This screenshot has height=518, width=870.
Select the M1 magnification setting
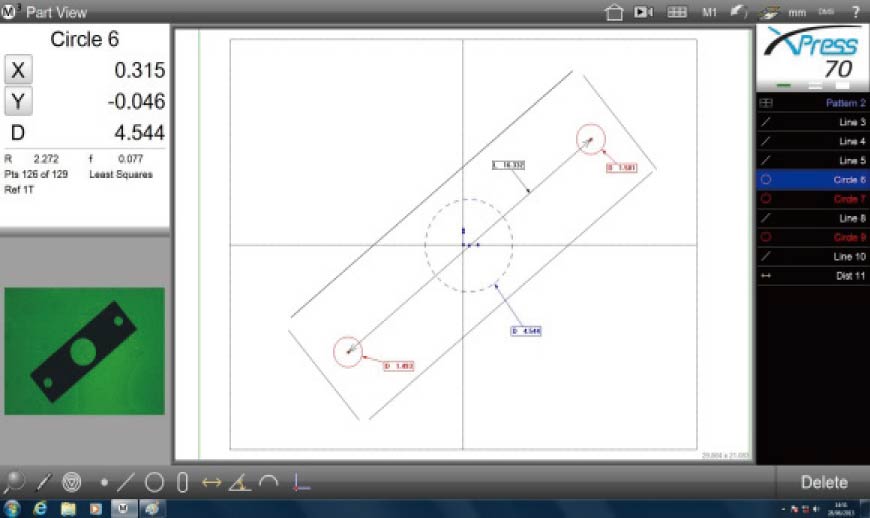point(709,12)
